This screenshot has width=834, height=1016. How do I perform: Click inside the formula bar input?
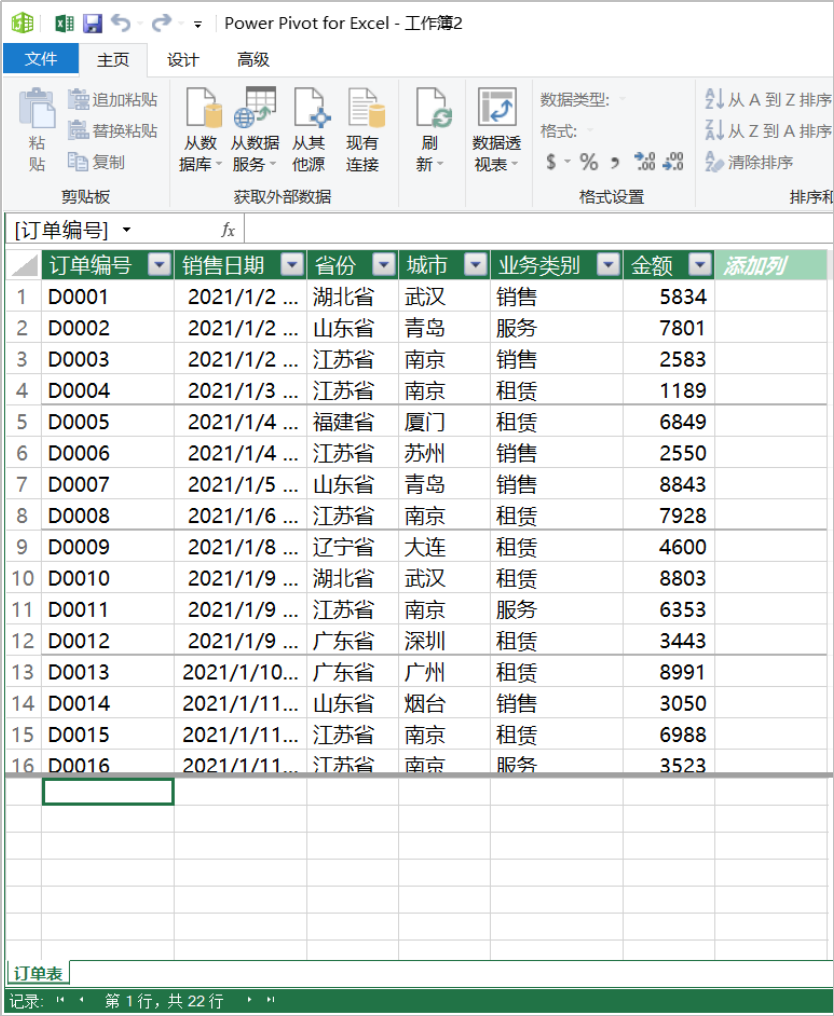(530, 231)
